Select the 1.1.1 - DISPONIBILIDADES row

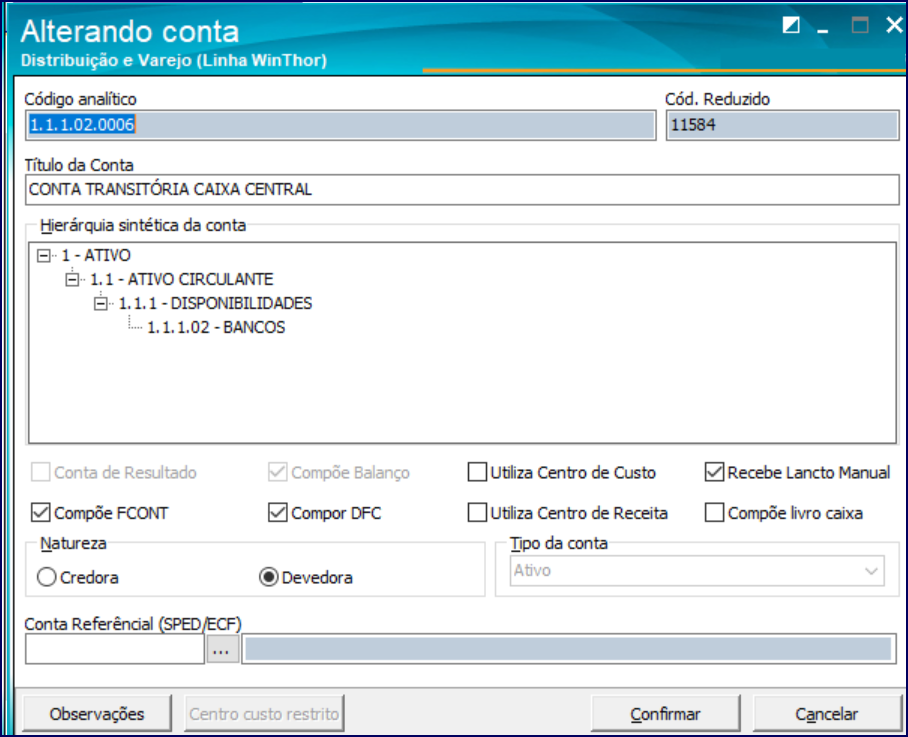(x=215, y=303)
